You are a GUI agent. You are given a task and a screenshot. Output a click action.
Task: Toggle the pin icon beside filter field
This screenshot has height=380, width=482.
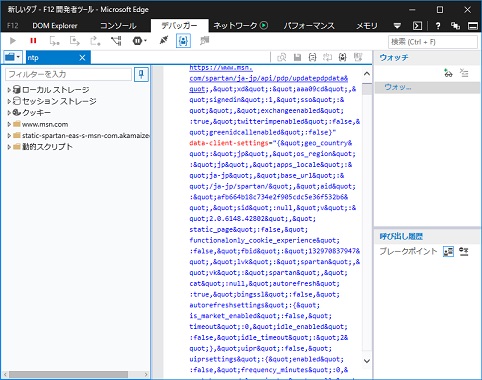tap(141, 74)
